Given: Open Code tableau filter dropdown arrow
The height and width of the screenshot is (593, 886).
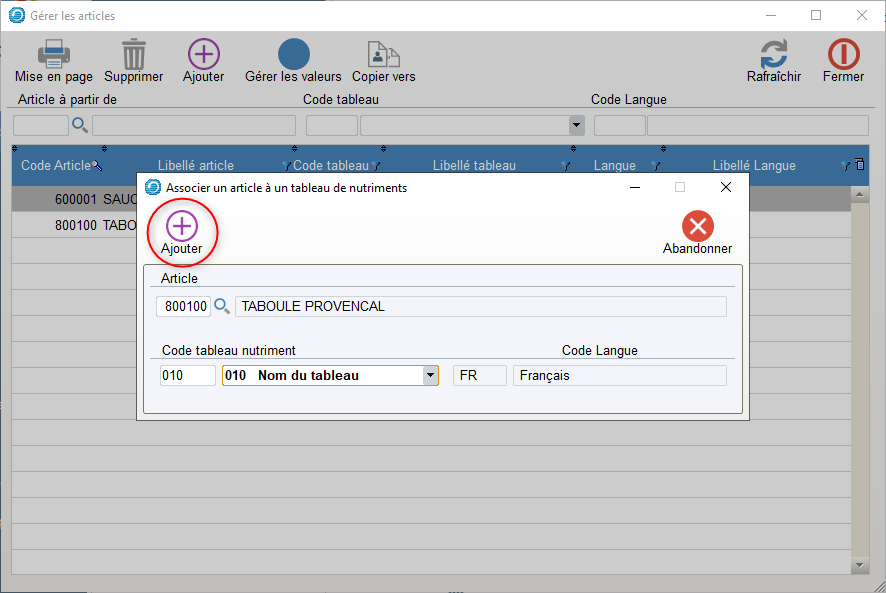Looking at the screenshot, I should coord(576,126).
